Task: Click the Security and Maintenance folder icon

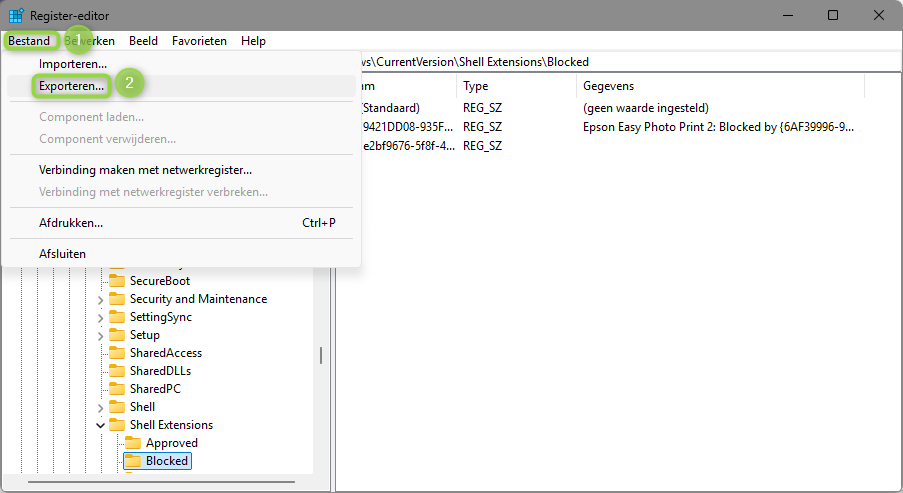Action: click(x=117, y=299)
